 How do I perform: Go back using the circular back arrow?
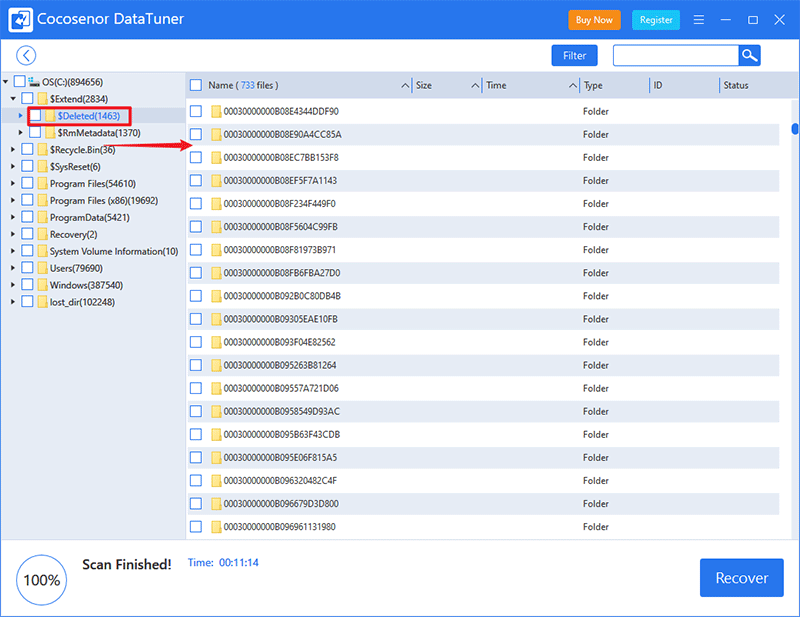pos(26,56)
